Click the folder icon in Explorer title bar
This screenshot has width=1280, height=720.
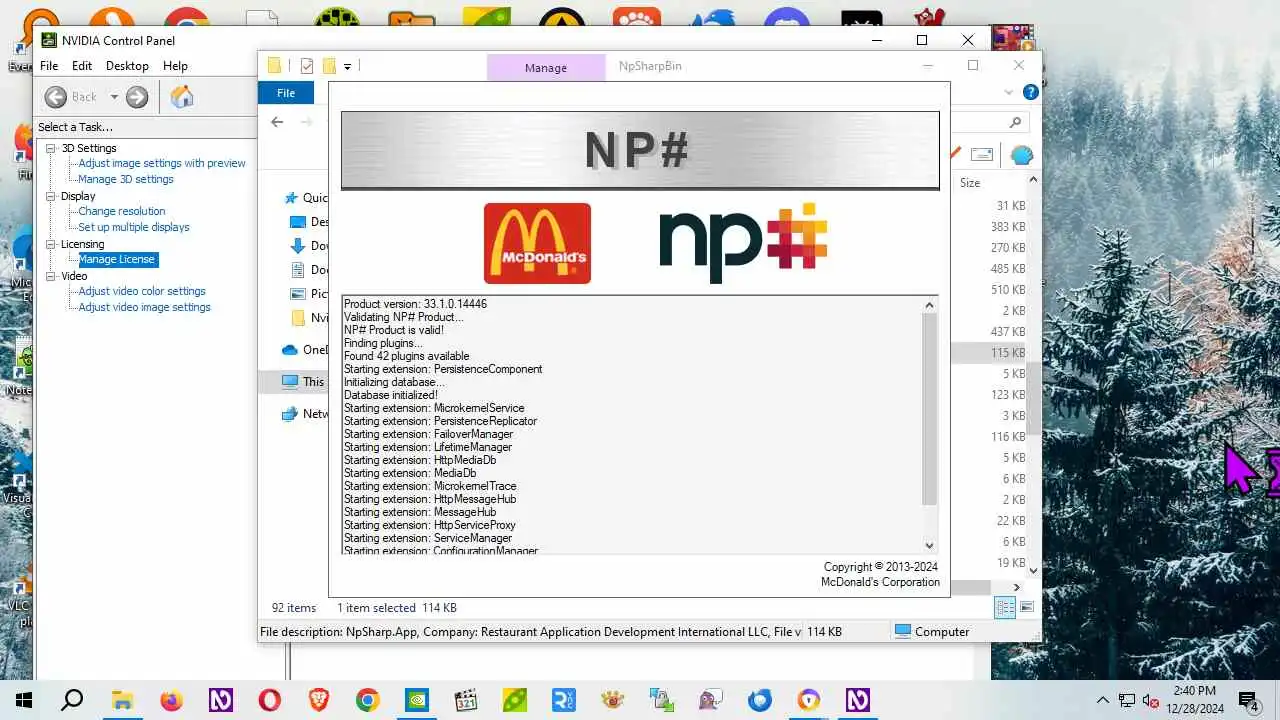click(274, 66)
